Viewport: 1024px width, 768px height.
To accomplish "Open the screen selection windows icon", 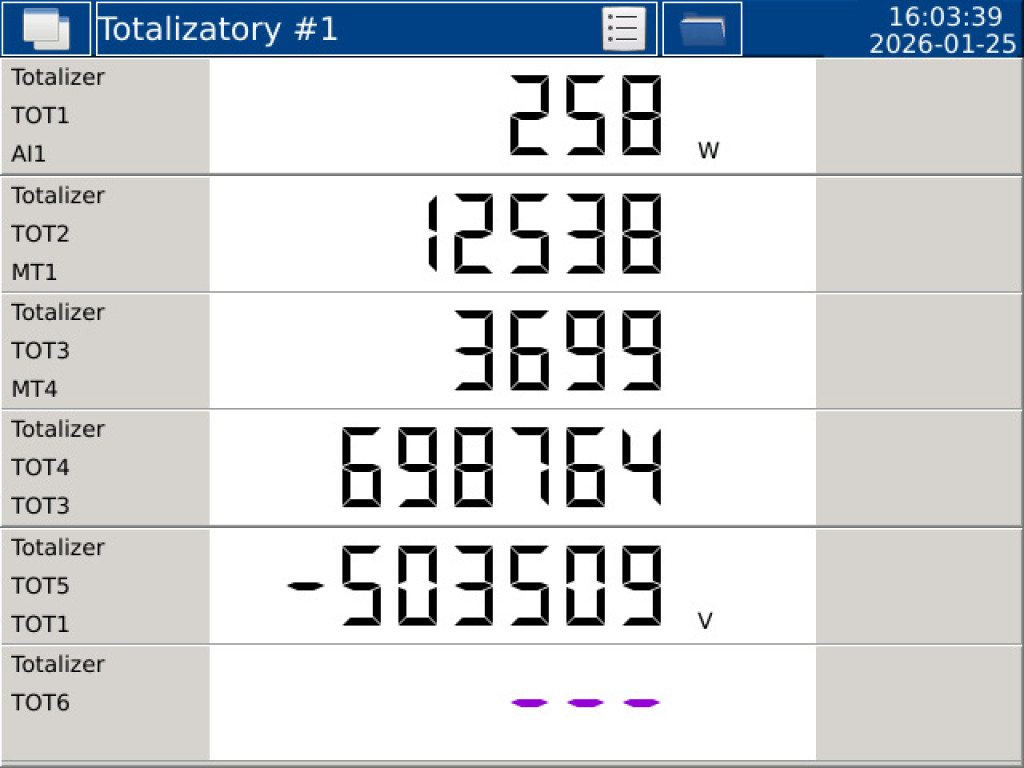I will (46, 28).
